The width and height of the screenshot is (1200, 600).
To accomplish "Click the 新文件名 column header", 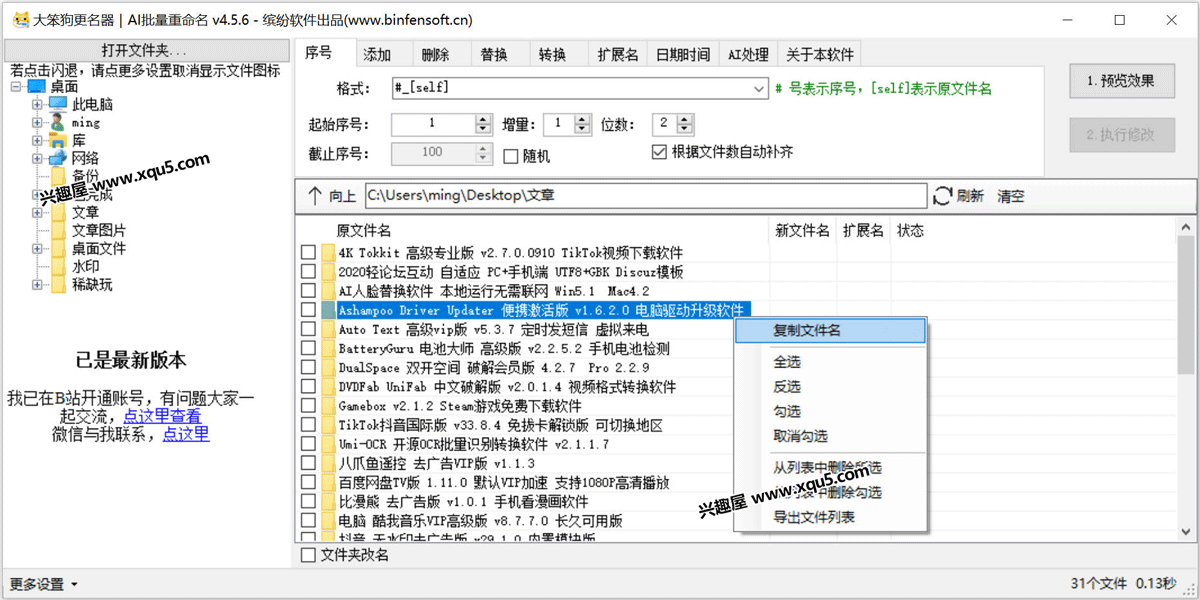I will (x=802, y=231).
